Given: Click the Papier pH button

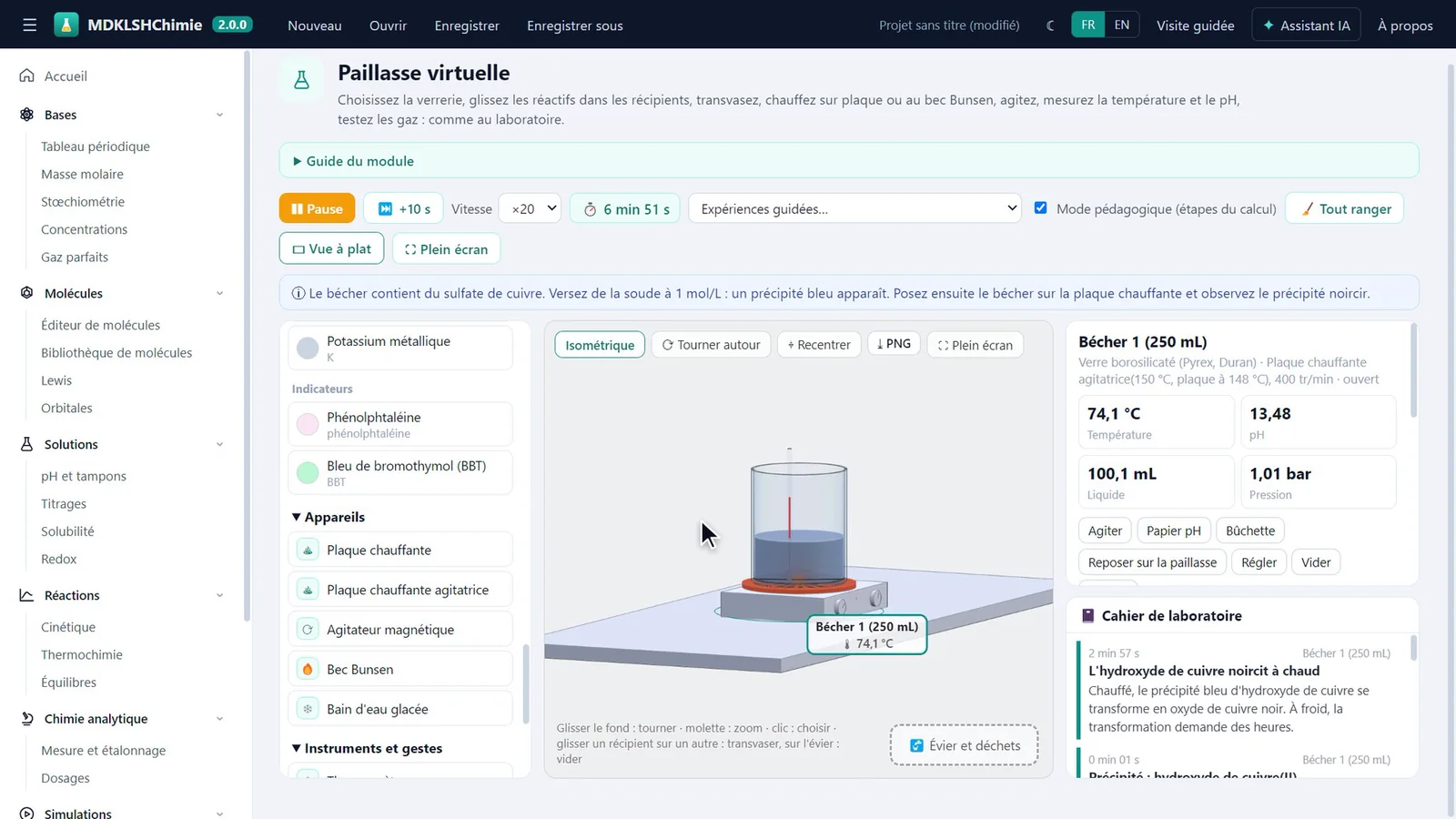Looking at the screenshot, I should pyautogui.click(x=1174, y=531).
